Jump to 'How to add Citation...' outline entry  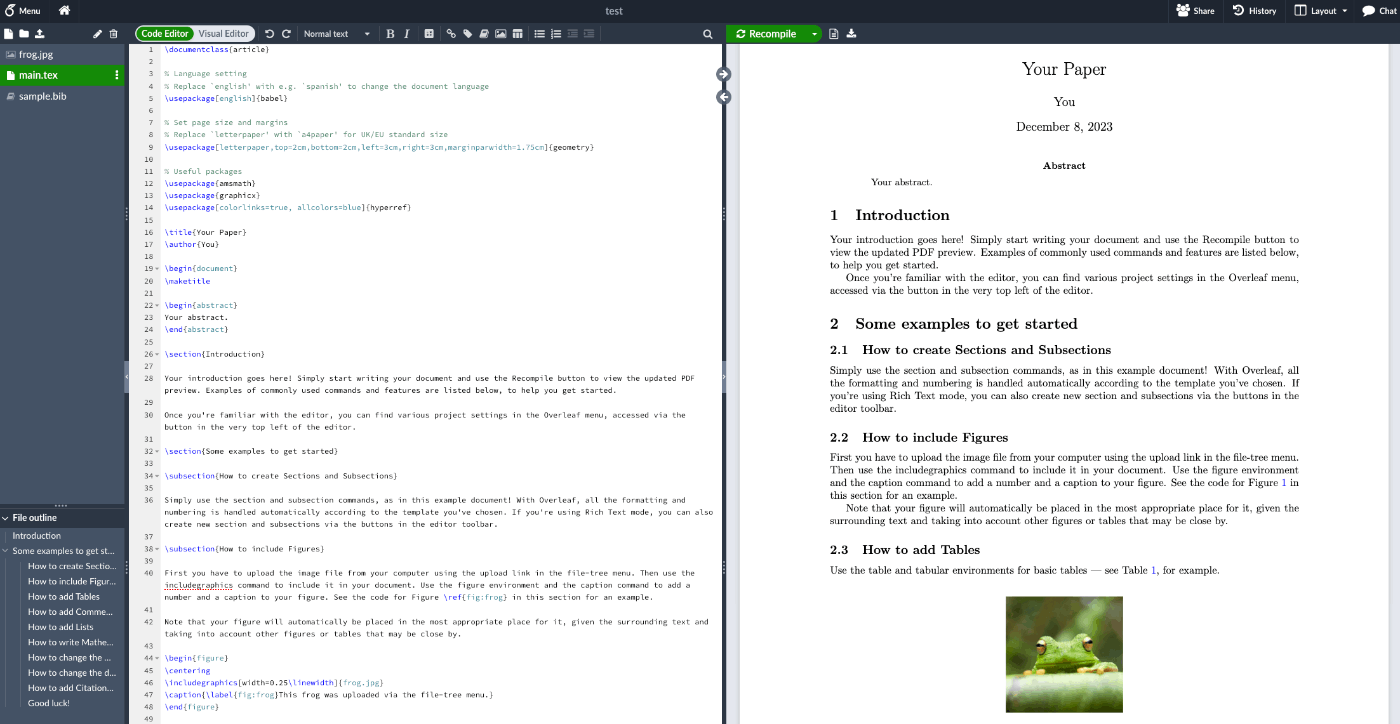(70, 688)
